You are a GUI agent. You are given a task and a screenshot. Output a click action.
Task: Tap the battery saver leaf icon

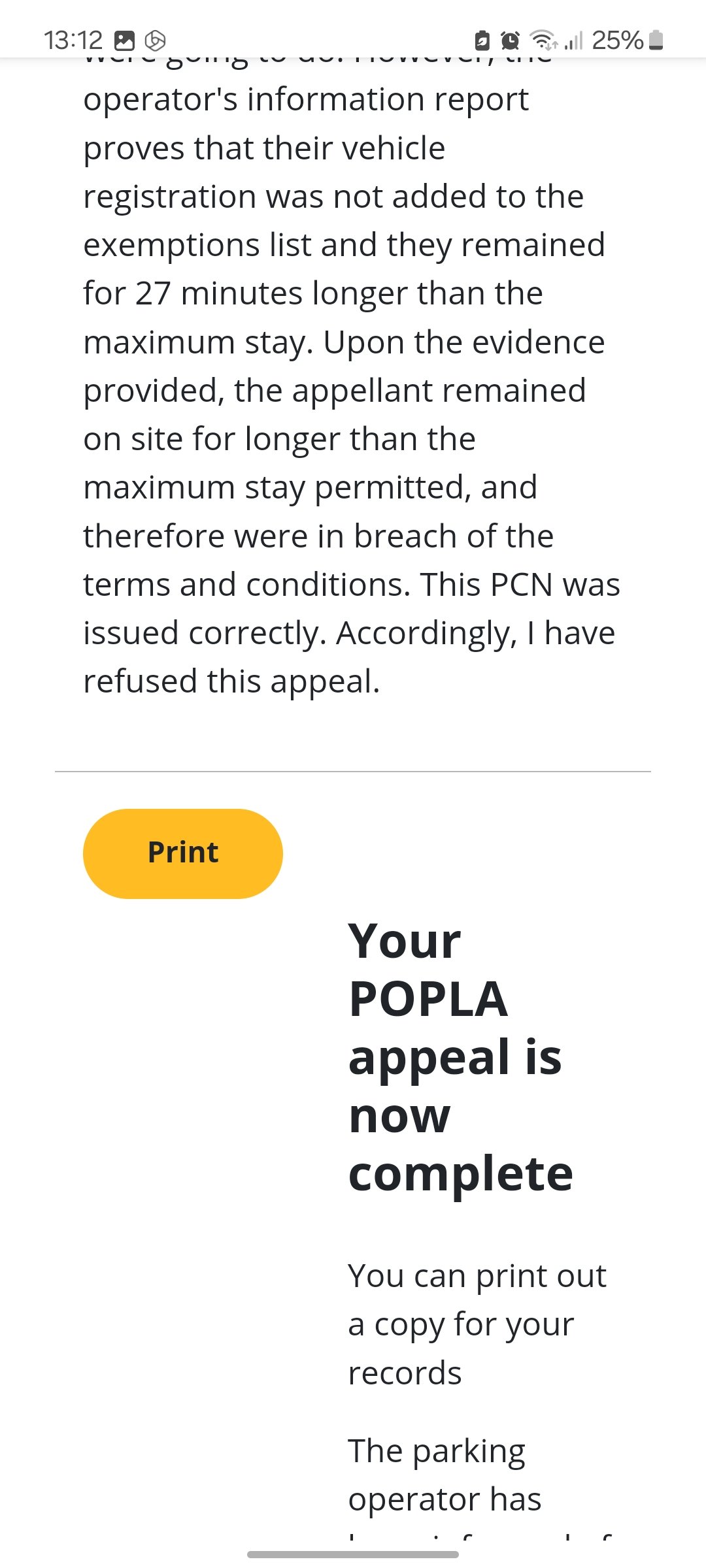pyautogui.click(x=482, y=41)
